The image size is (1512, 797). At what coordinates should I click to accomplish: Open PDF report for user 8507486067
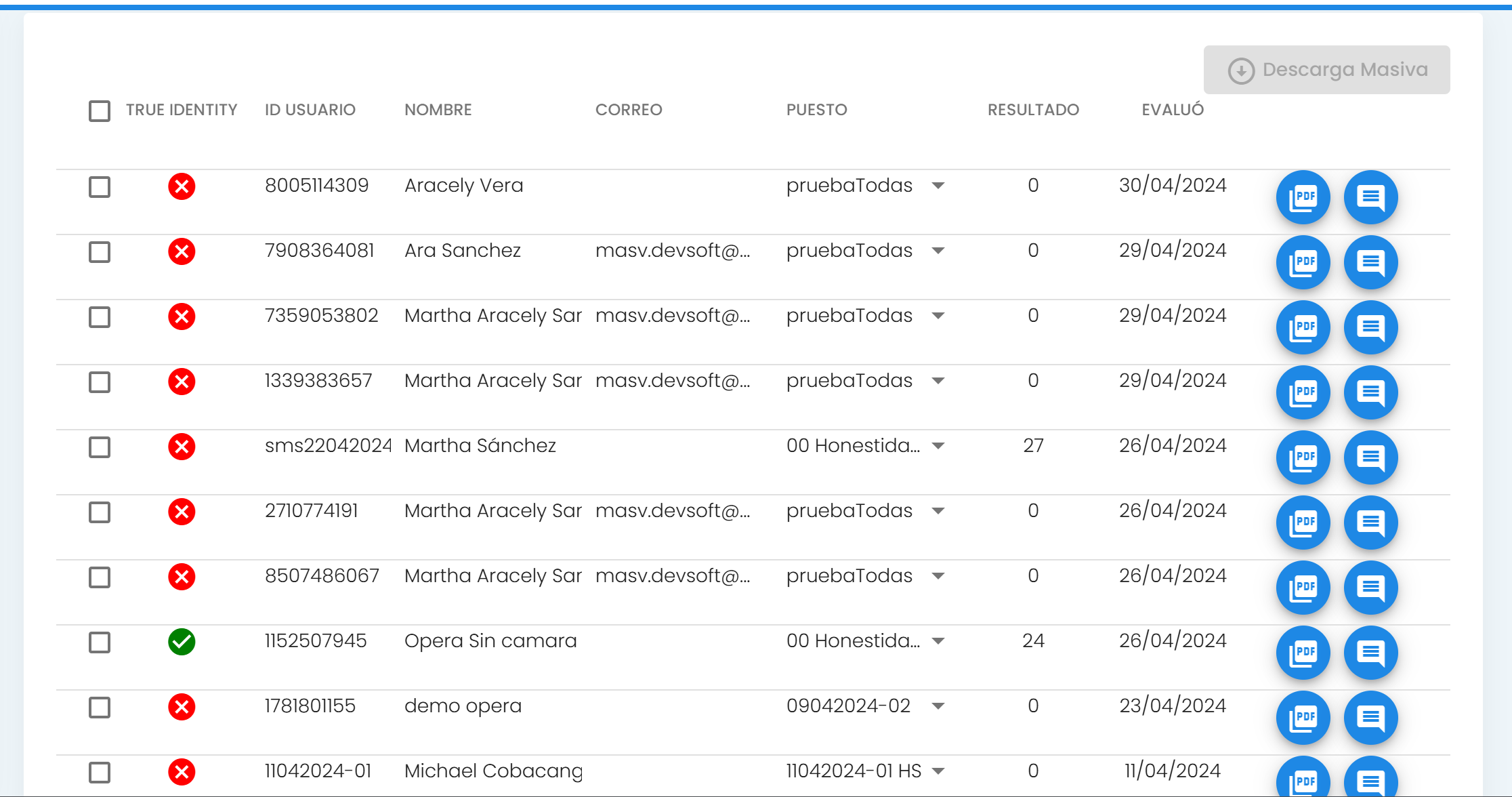[x=1303, y=588]
